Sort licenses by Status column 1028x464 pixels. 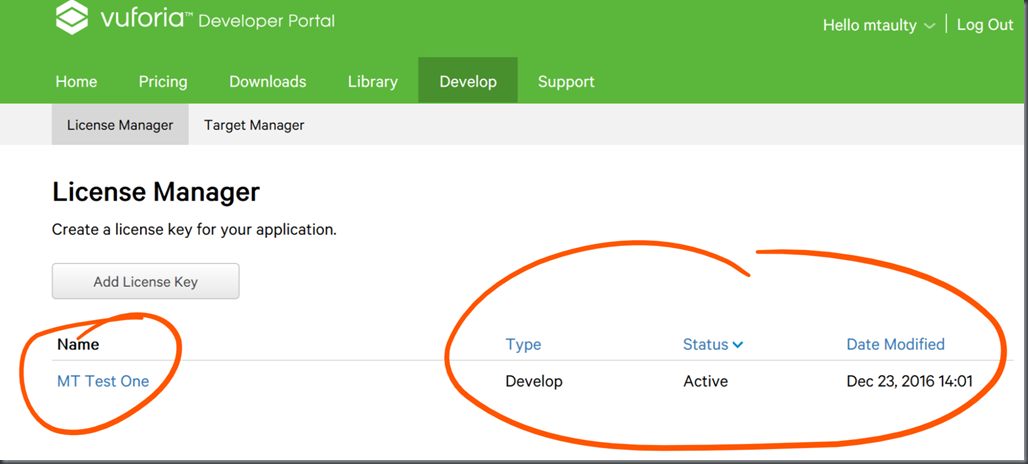click(x=705, y=345)
